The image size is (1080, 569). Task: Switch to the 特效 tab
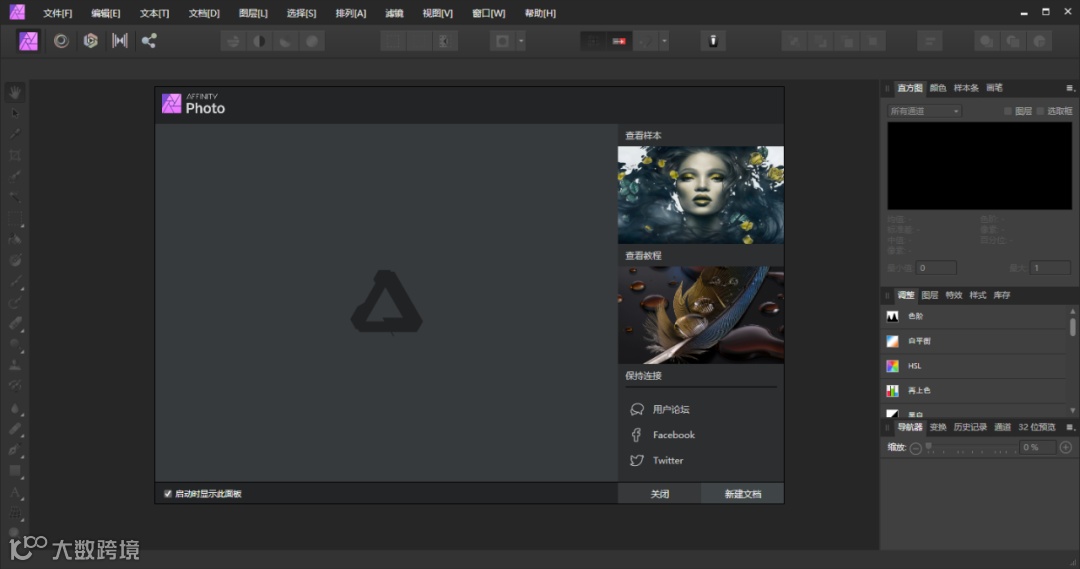(x=953, y=295)
